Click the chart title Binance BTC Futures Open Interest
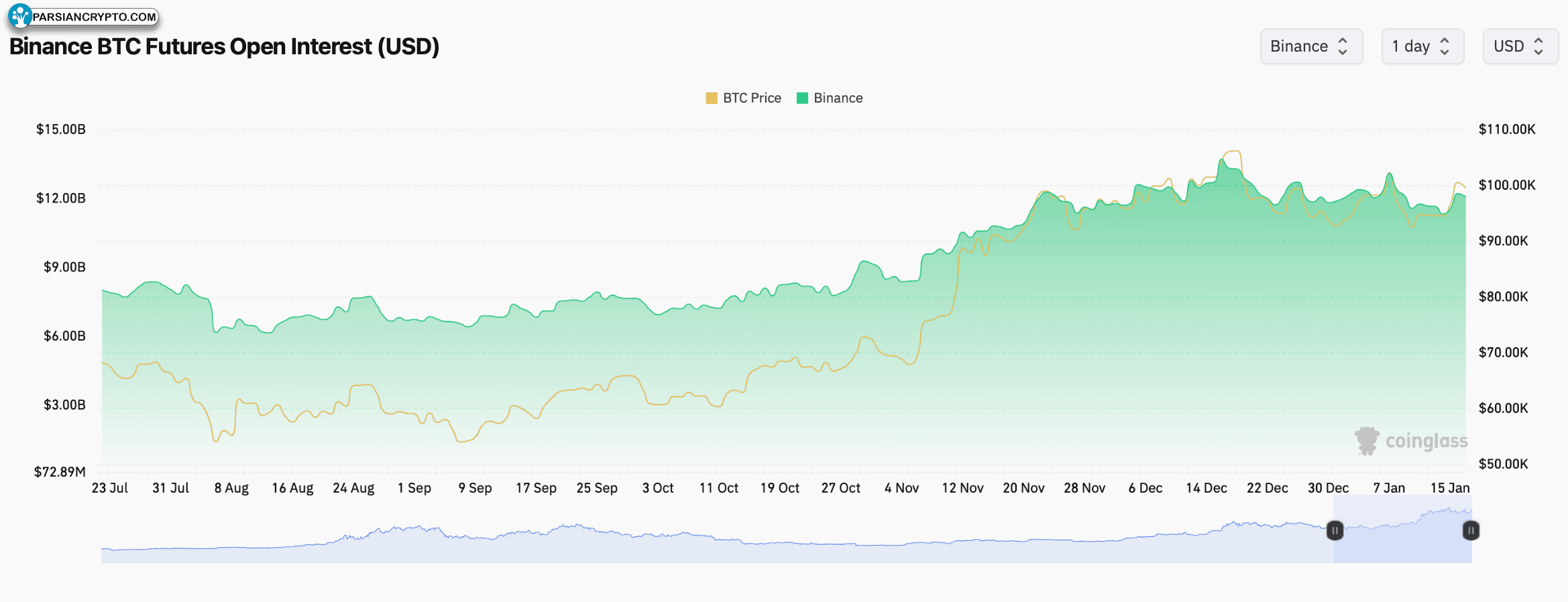 (224, 46)
